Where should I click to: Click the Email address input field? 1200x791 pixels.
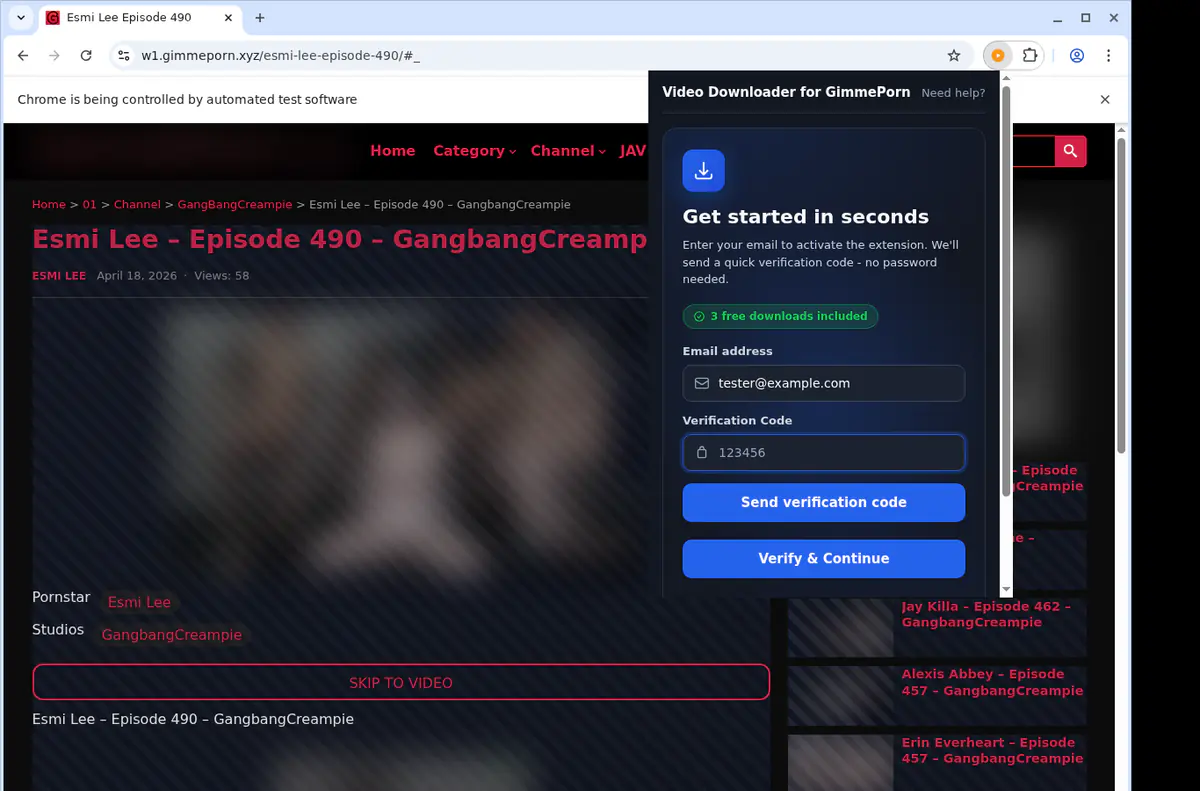point(824,383)
